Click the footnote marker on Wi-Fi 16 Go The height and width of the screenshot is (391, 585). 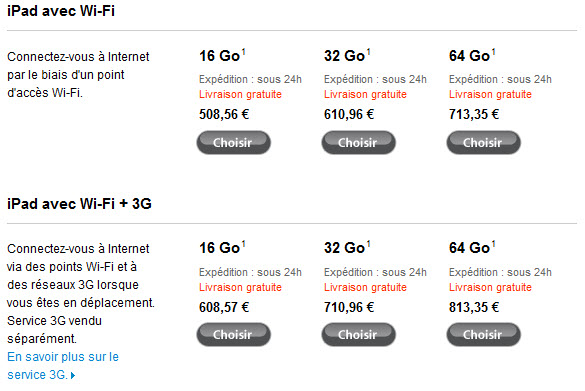click(x=243, y=52)
